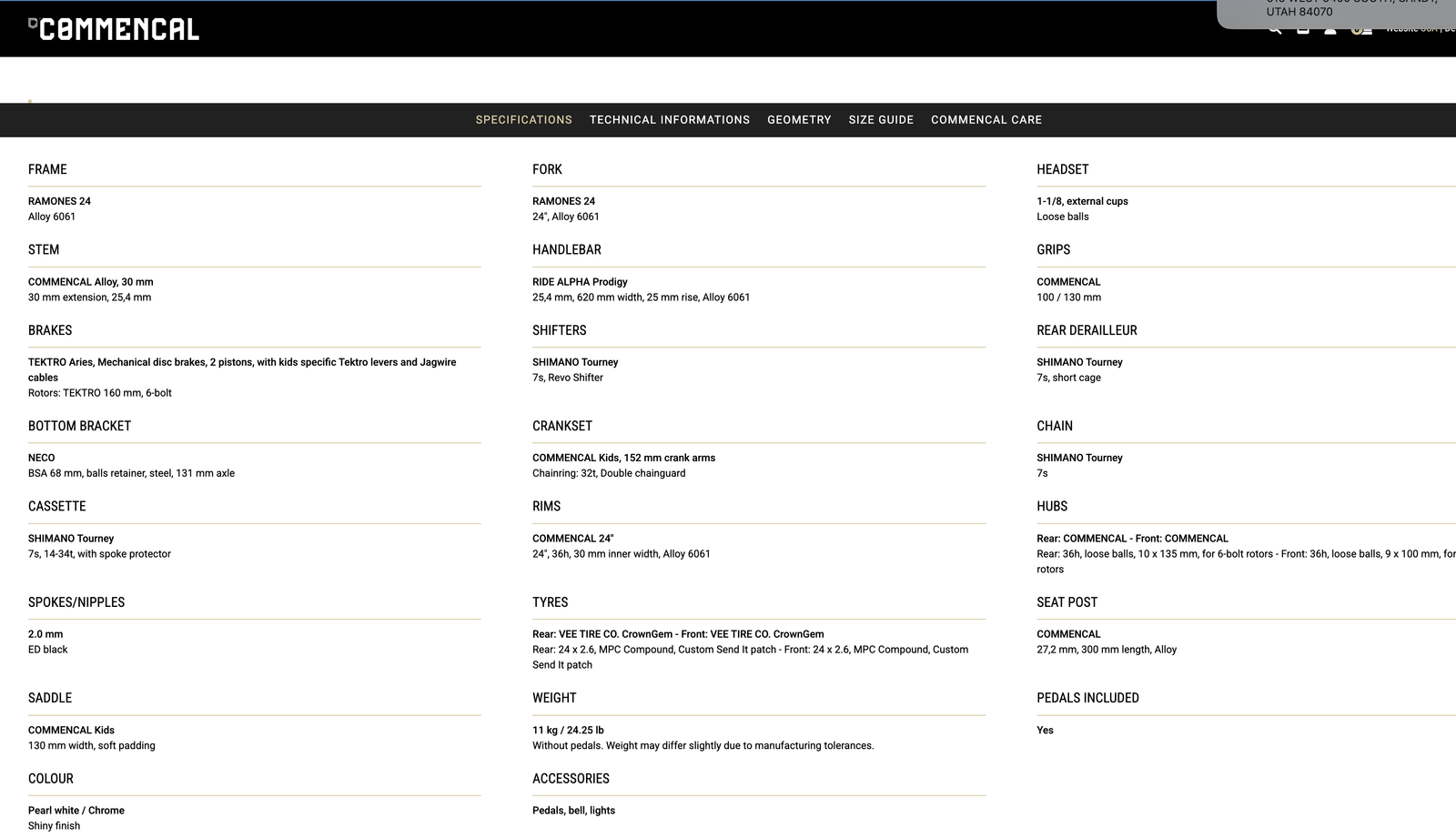Open search via the magnifier icon

tap(1275, 30)
